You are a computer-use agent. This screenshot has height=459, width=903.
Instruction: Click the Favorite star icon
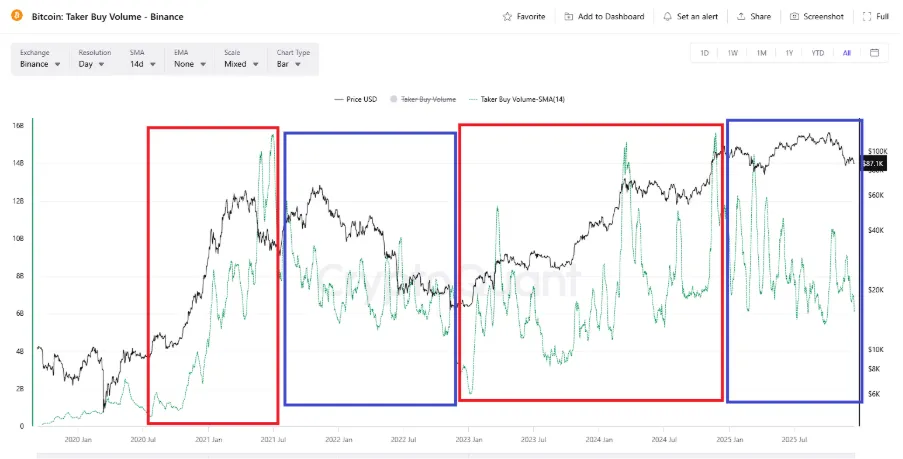(x=508, y=17)
